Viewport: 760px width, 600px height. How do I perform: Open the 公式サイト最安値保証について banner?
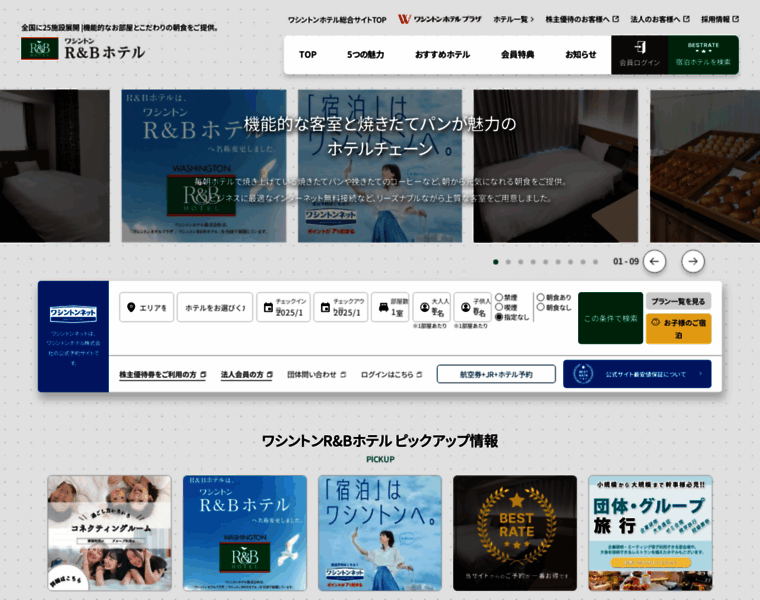[637, 374]
